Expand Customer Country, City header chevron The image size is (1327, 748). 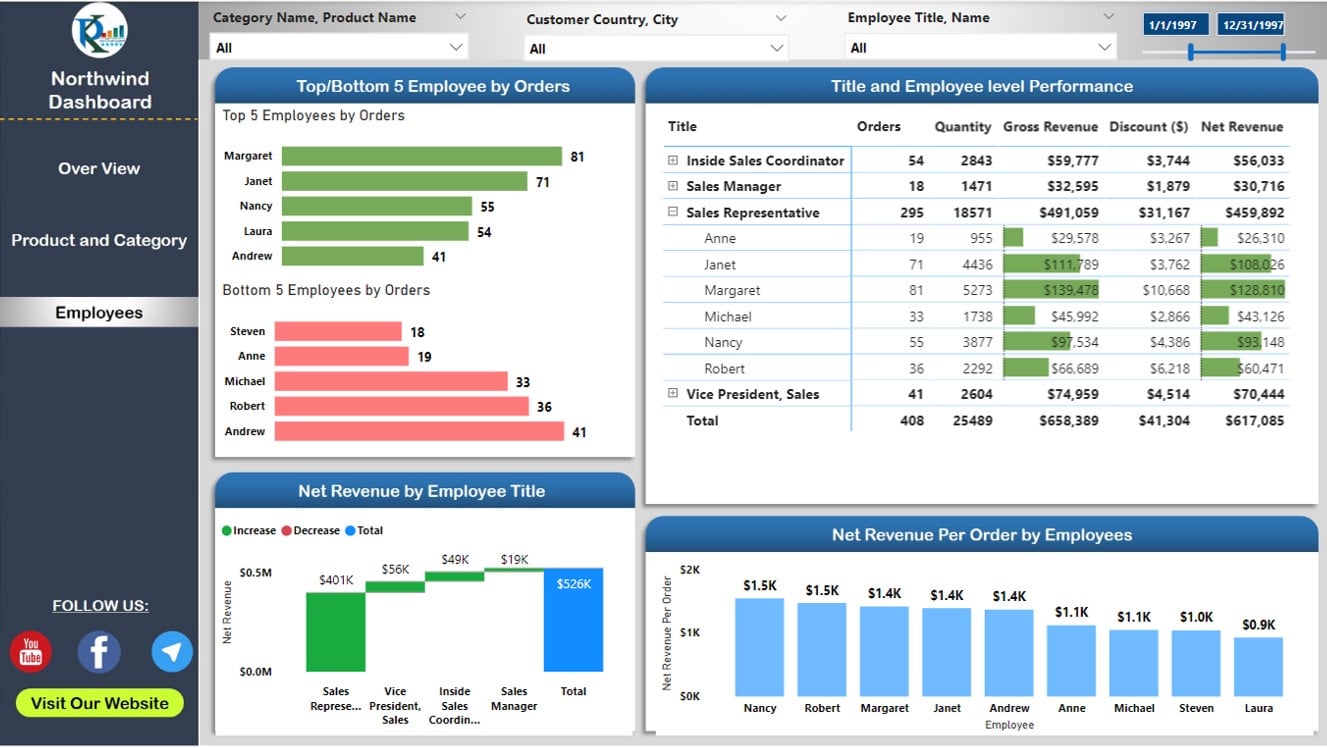click(781, 18)
